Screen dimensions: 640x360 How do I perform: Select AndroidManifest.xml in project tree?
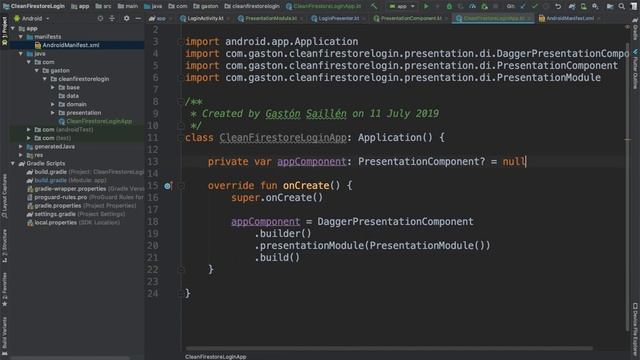pos(71,45)
